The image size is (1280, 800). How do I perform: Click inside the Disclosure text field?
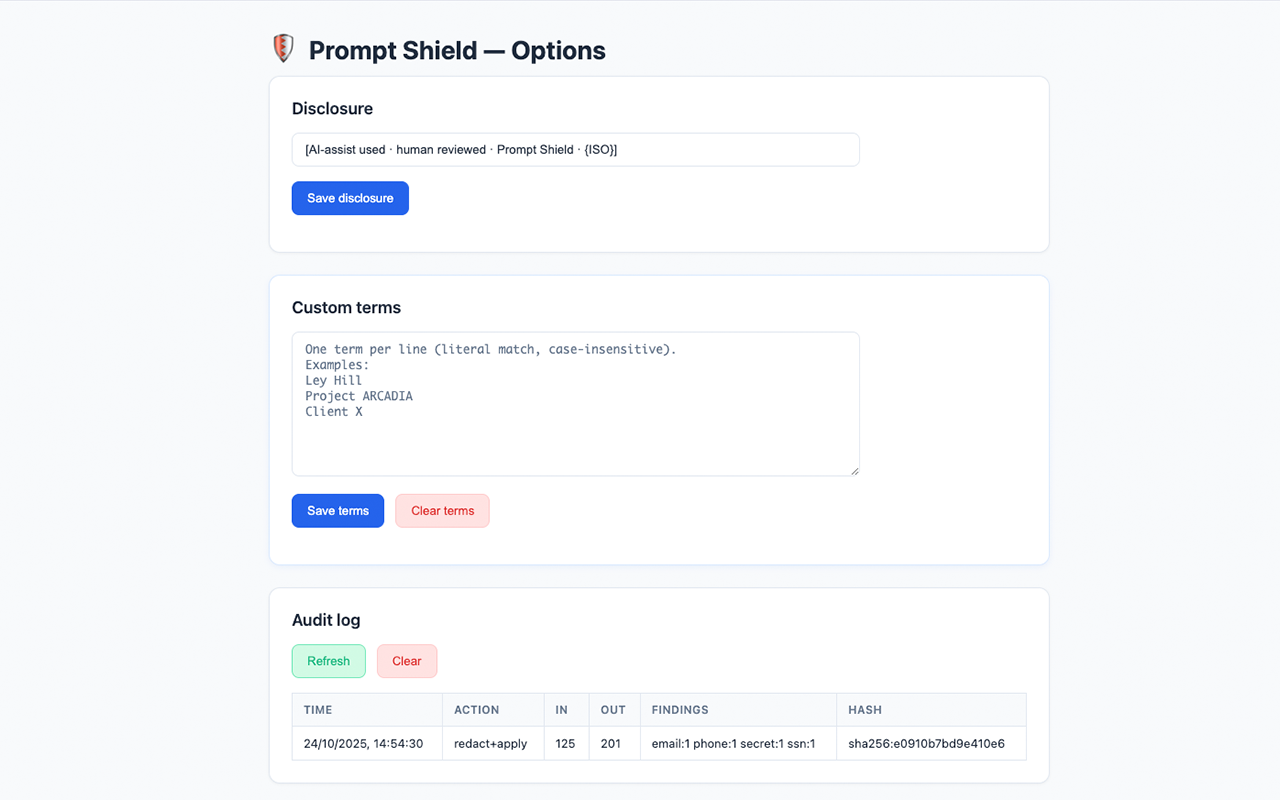(575, 149)
